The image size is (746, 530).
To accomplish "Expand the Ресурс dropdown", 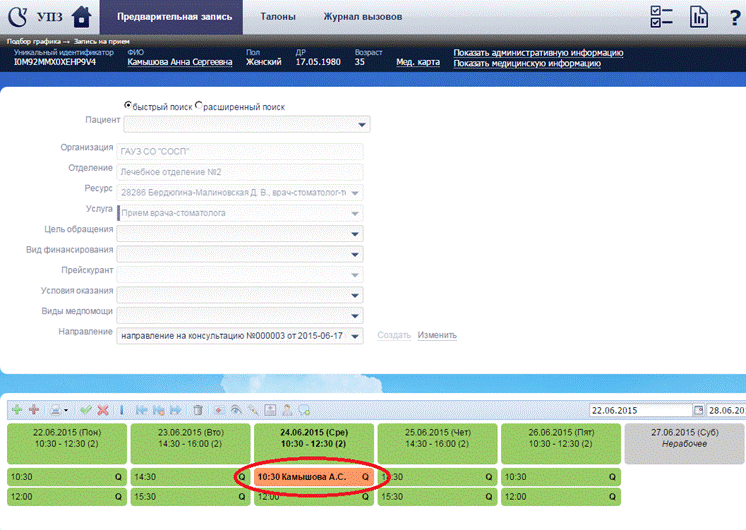I will click(x=355, y=193).
